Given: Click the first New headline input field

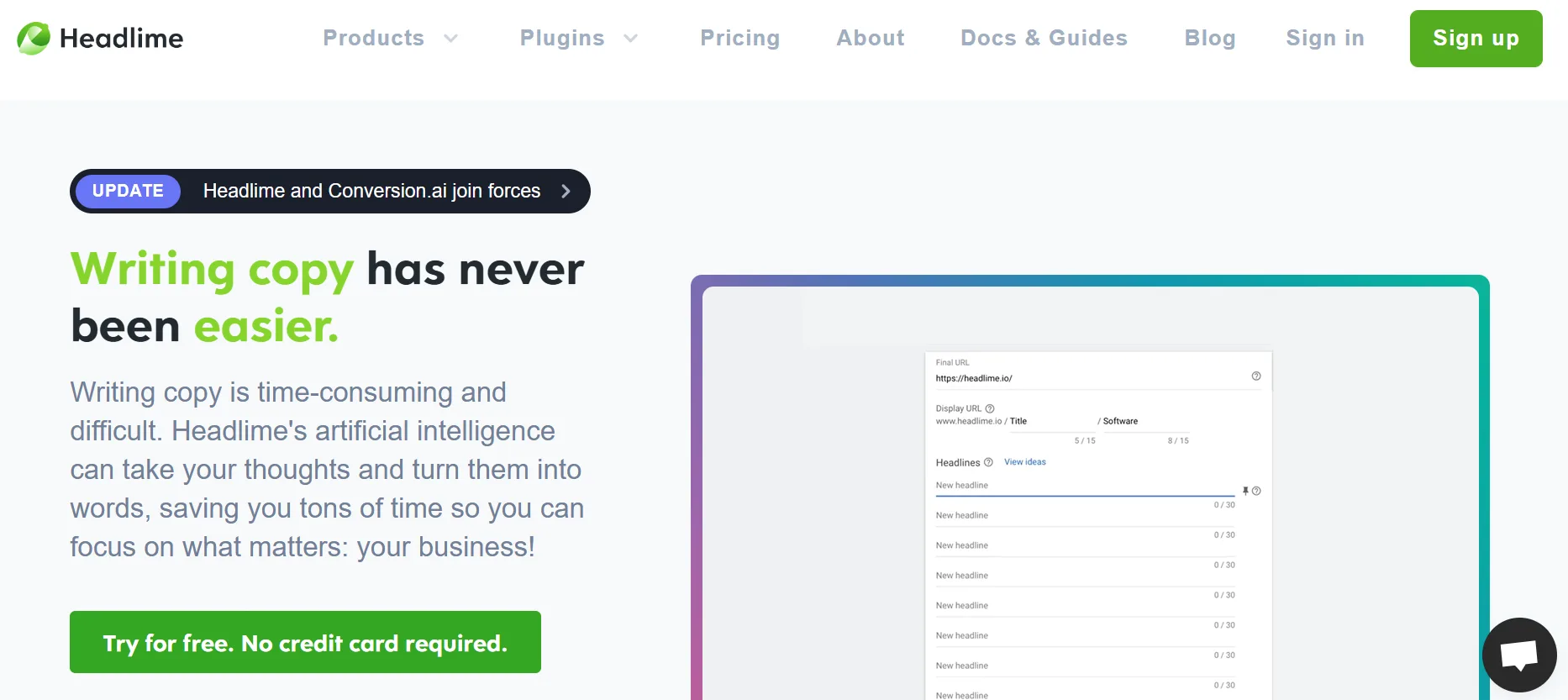Looking at the screenshot, I should (x=1084, y=487).
